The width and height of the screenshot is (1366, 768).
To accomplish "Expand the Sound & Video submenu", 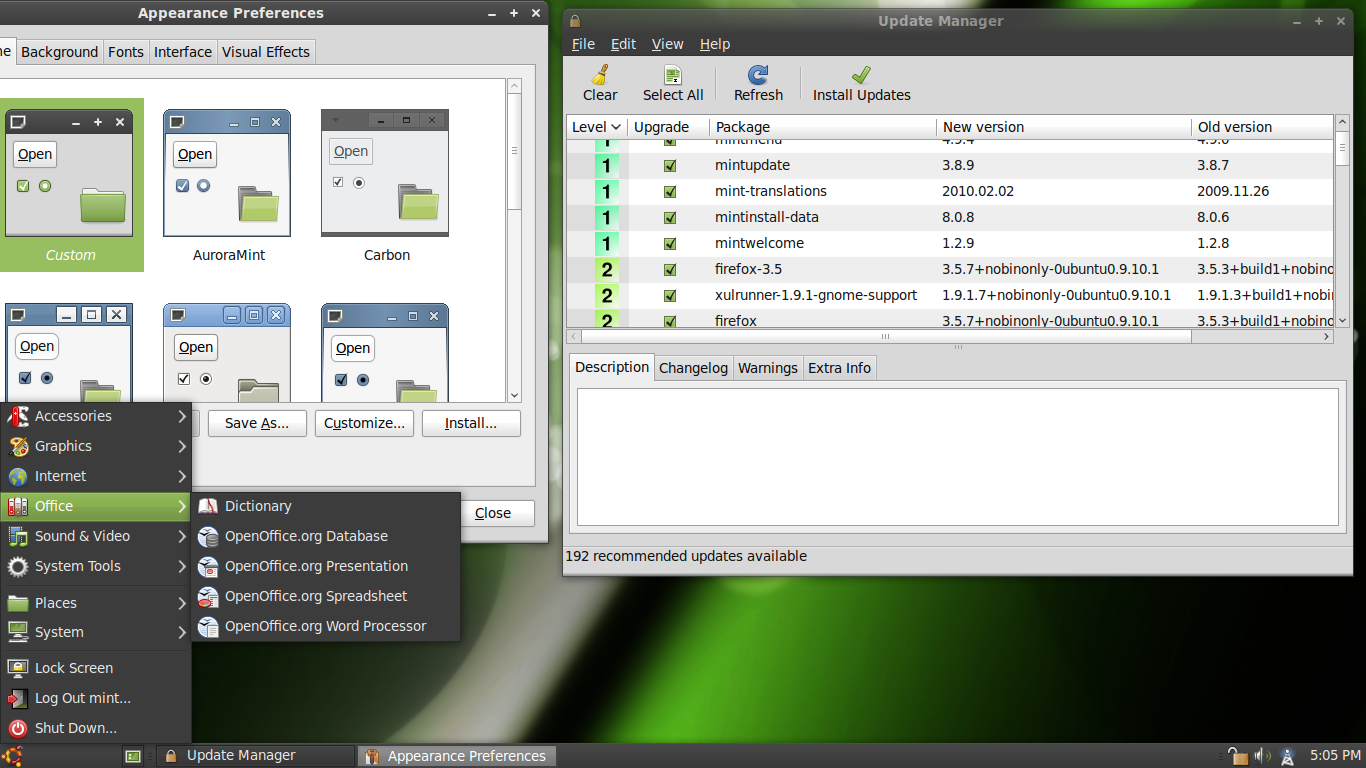I will [x=96, y=536].
